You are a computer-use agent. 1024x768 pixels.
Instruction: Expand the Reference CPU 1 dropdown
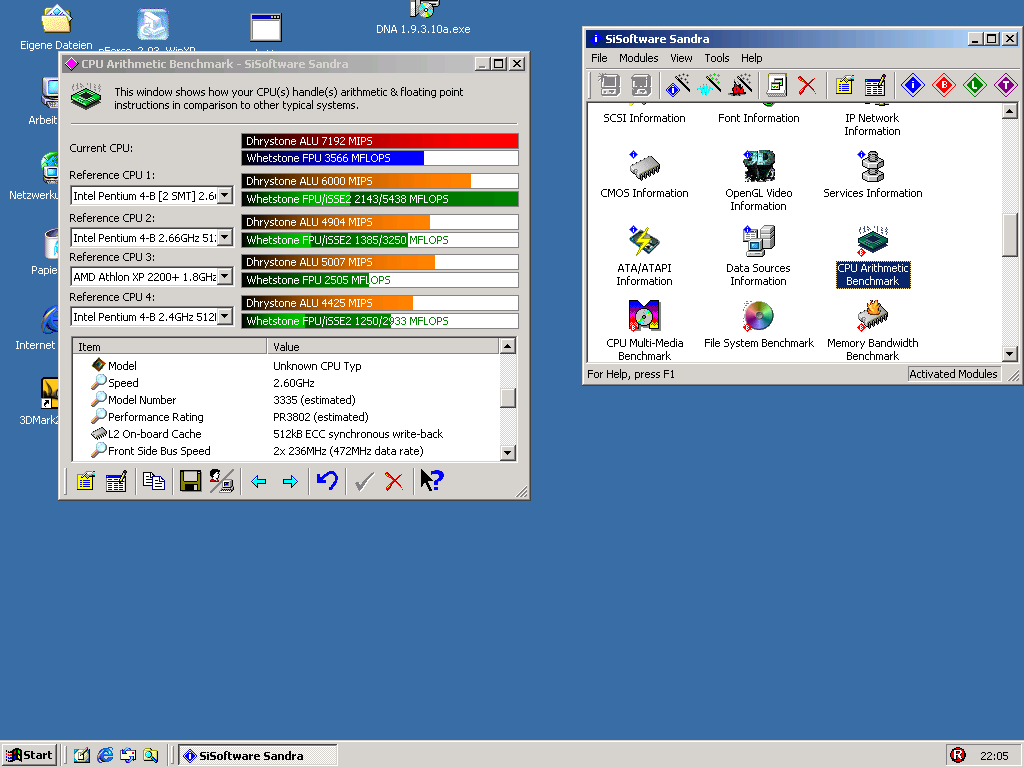pos(225,196)
